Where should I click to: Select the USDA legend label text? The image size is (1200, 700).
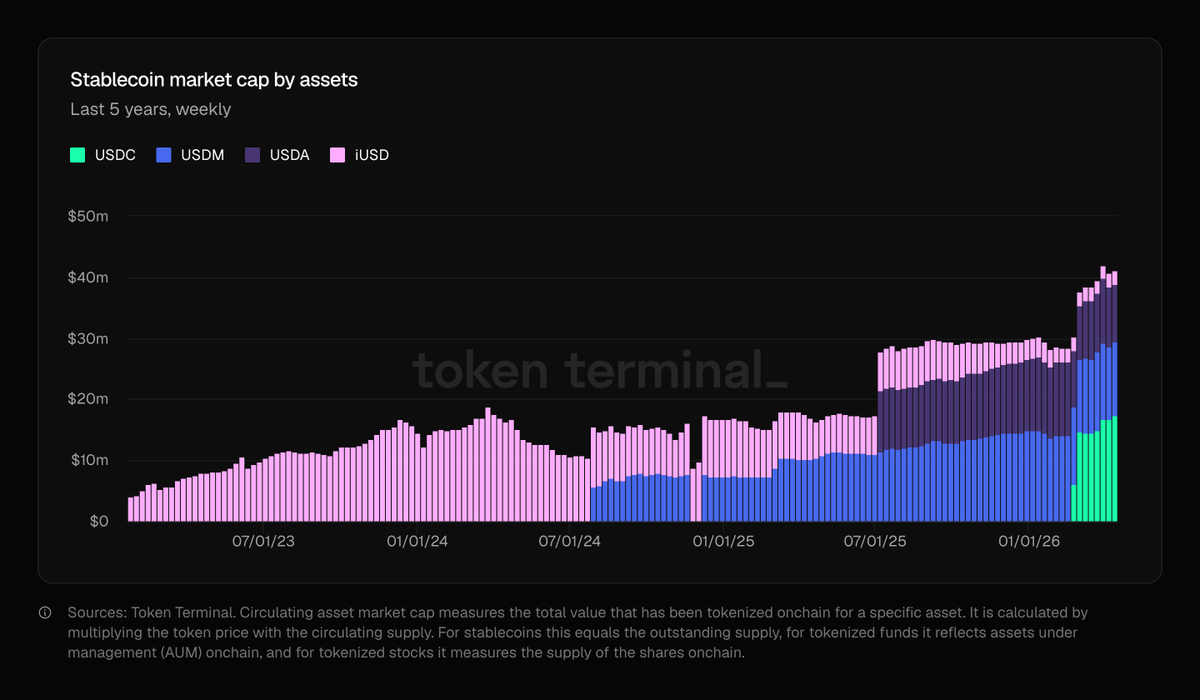pyautogui.click(x=288, y=155)
